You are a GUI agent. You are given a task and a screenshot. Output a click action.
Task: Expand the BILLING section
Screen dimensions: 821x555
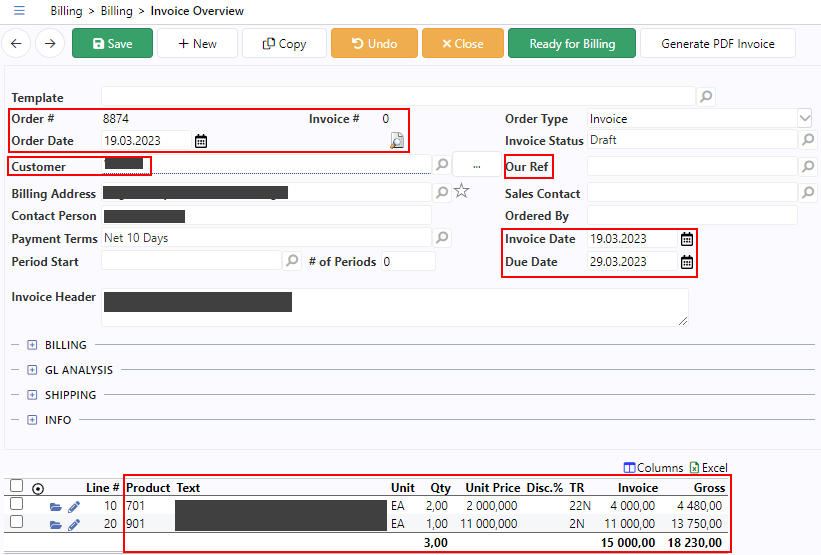click(x=32, y=345)
